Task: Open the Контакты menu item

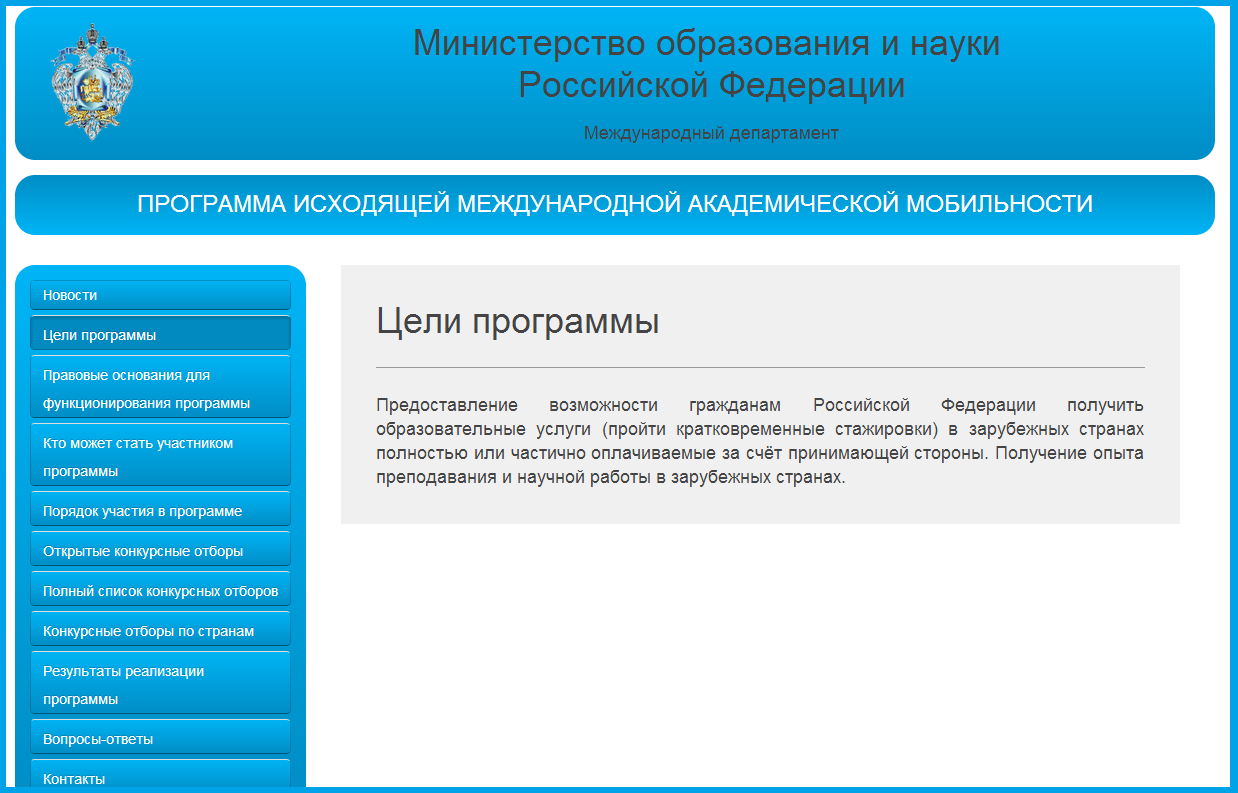Action: [160, 775]
